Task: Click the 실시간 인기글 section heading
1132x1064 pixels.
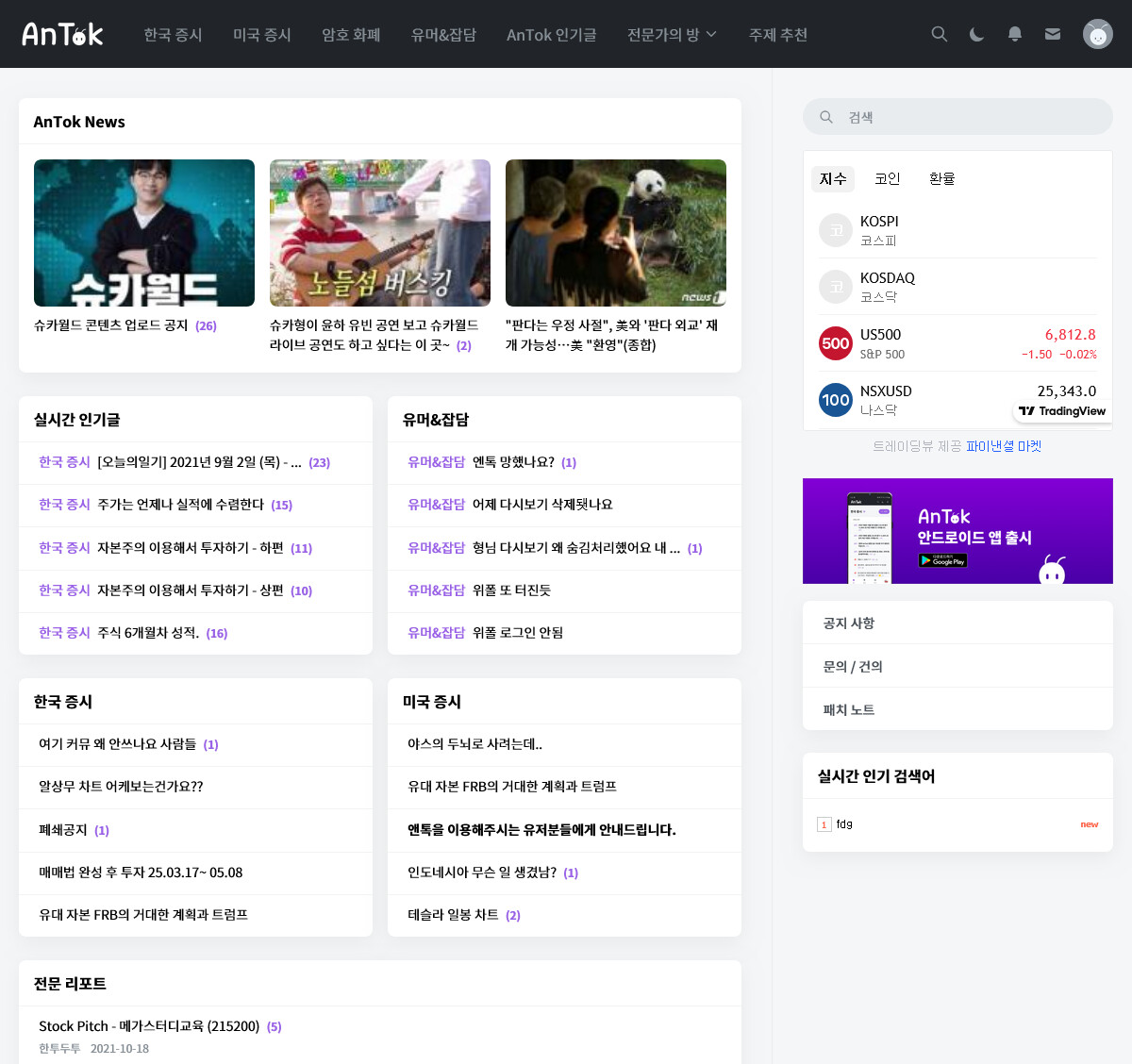Action: (x=76, y=420)
